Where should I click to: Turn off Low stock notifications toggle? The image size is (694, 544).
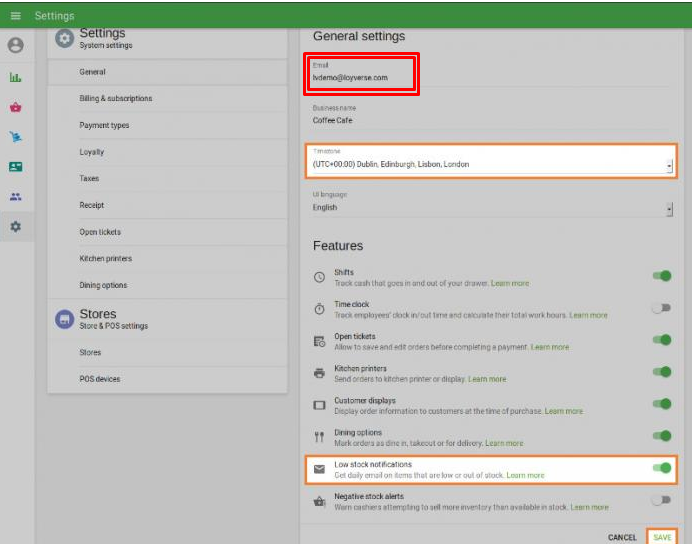(x=661, y=467)
